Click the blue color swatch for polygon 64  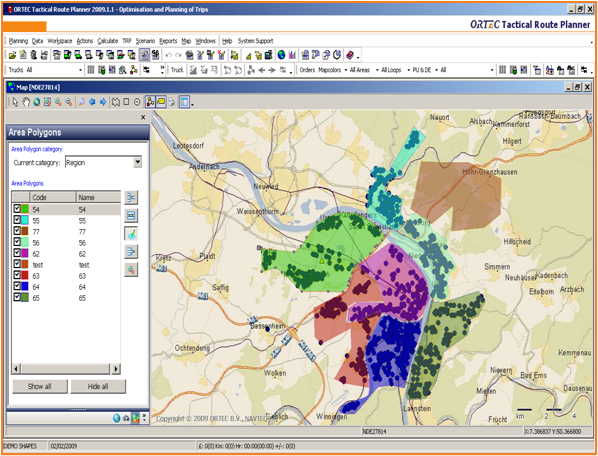[25, 286]
